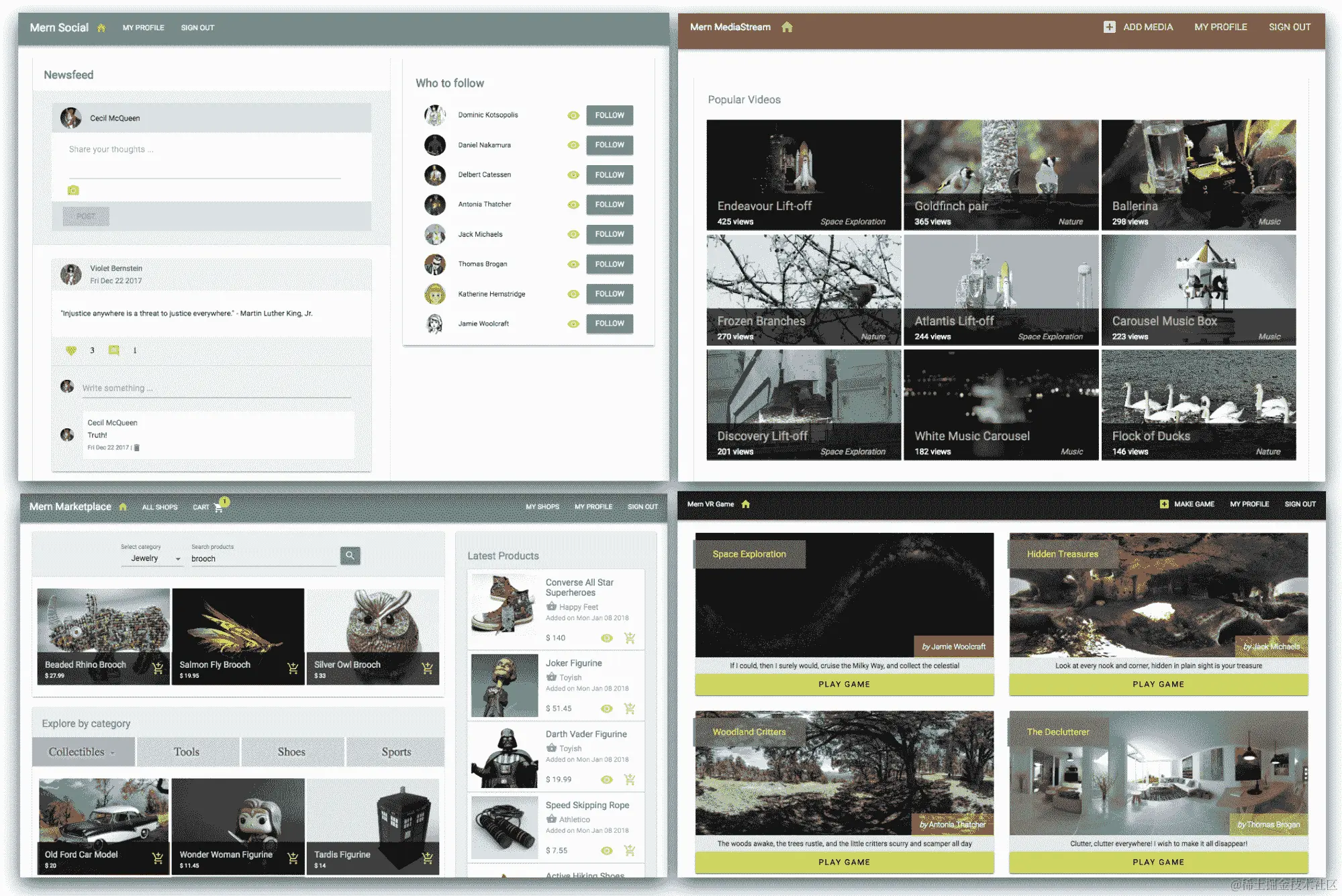Click camera icon under Share your thoughts
This screenshot has width=1342, height=896.
(x=73, y=191)
